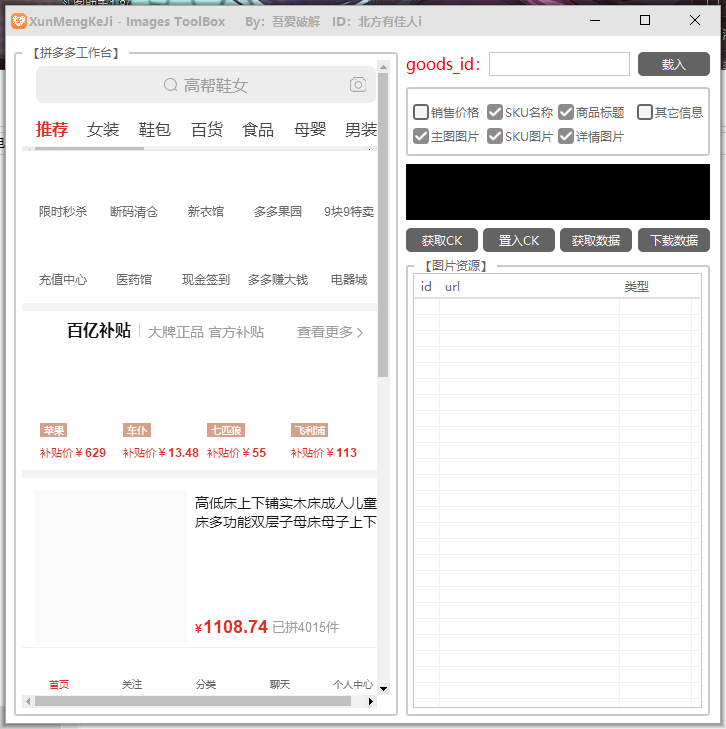The width and height of the screenshot is (726, 729).
Task: Switch to the 食品 category tab
Action: tap(258, 129)
